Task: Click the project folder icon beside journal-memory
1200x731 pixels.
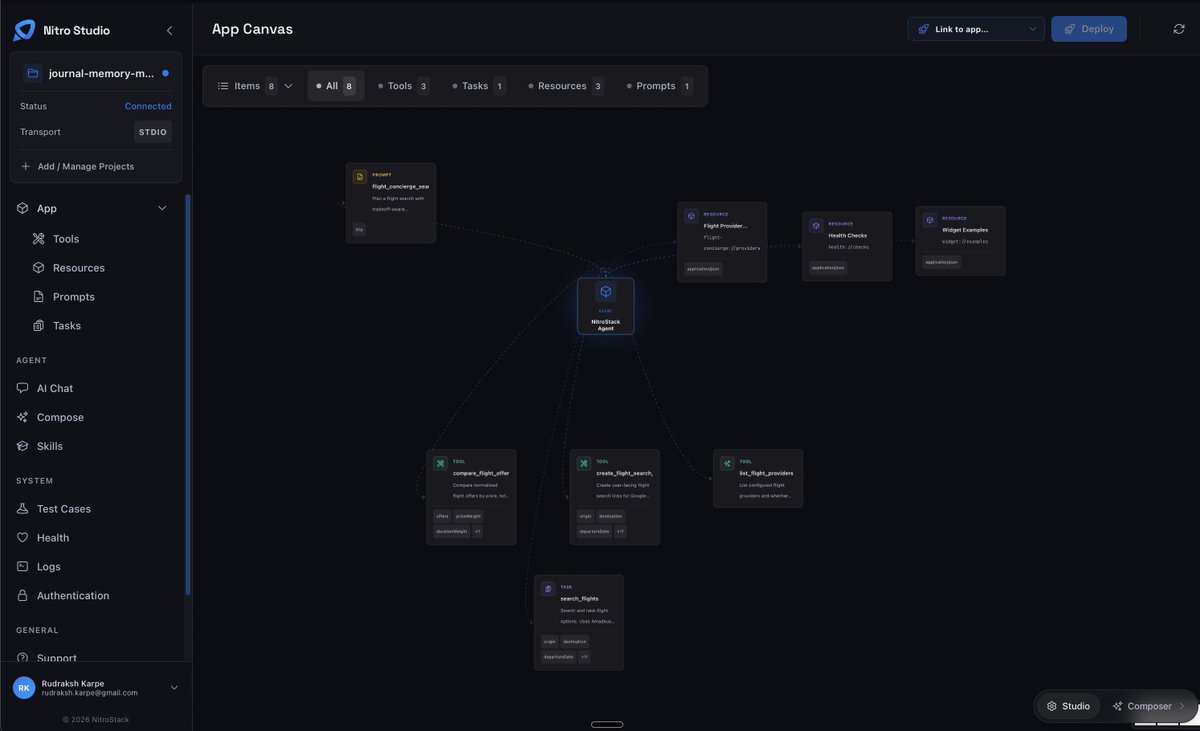Action: click(x=33, y=73)
